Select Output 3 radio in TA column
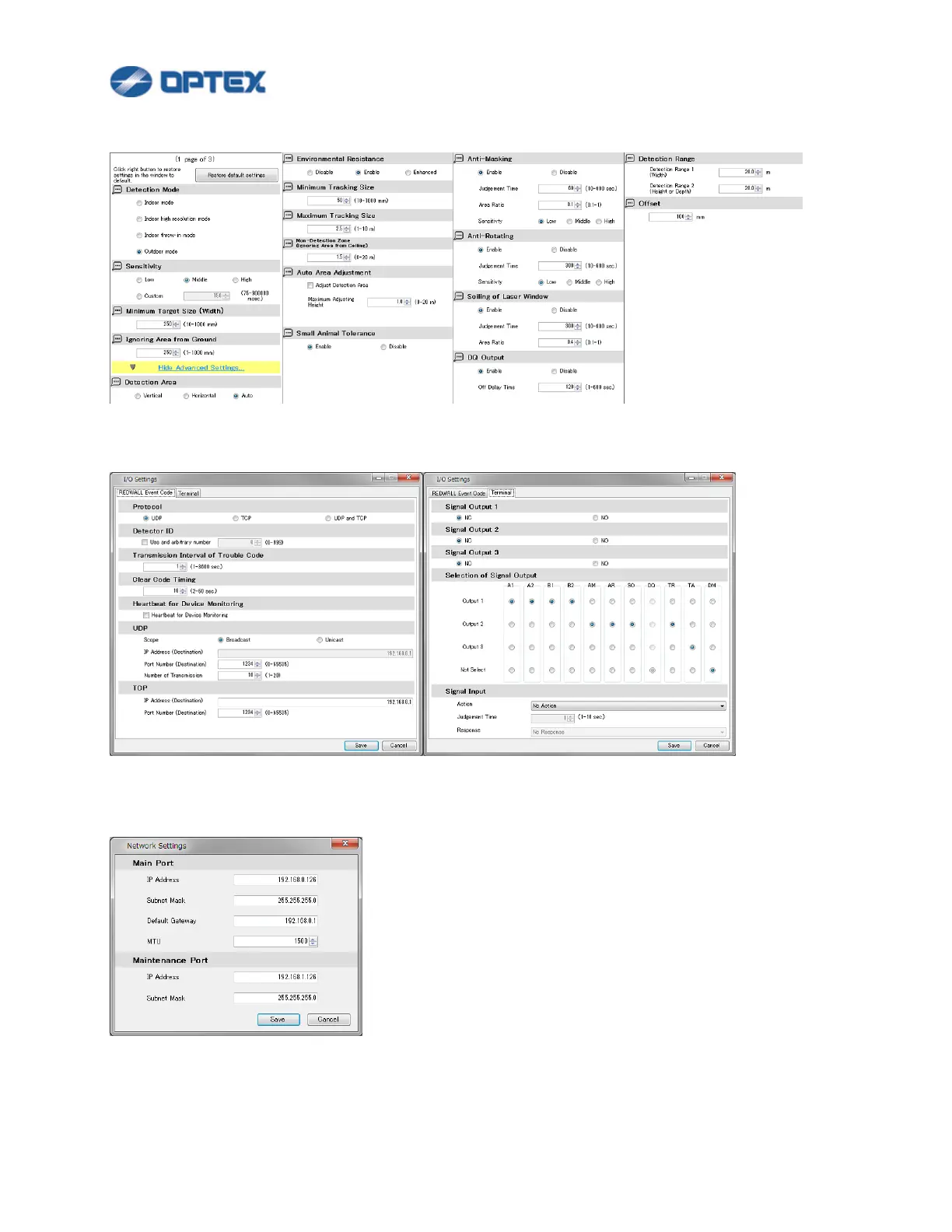 (692, 647)
